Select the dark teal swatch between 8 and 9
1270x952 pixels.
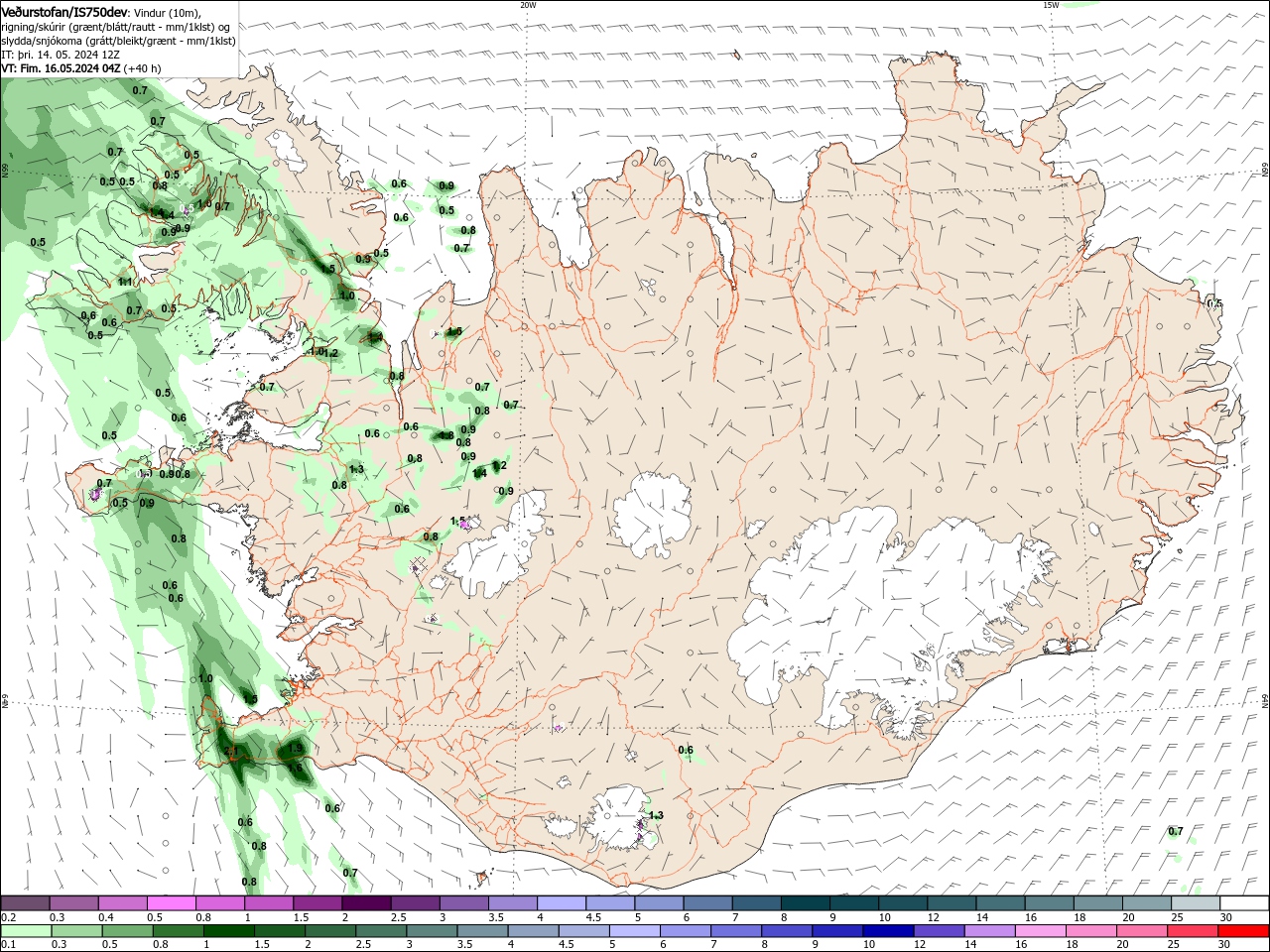click(806, 903)
